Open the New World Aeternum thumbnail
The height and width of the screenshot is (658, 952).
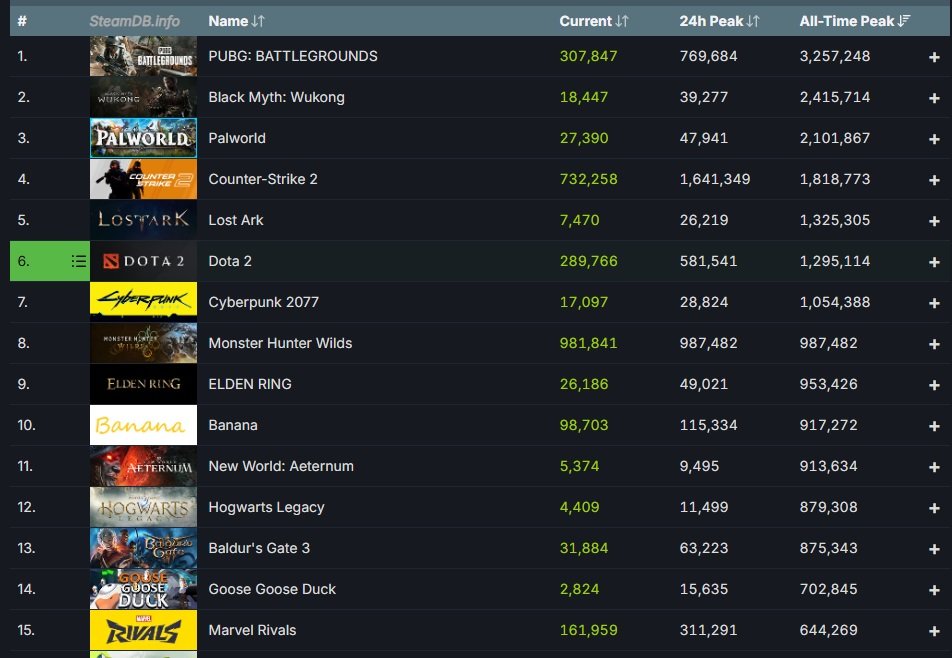pyautogui.click(x=143, y=466)
